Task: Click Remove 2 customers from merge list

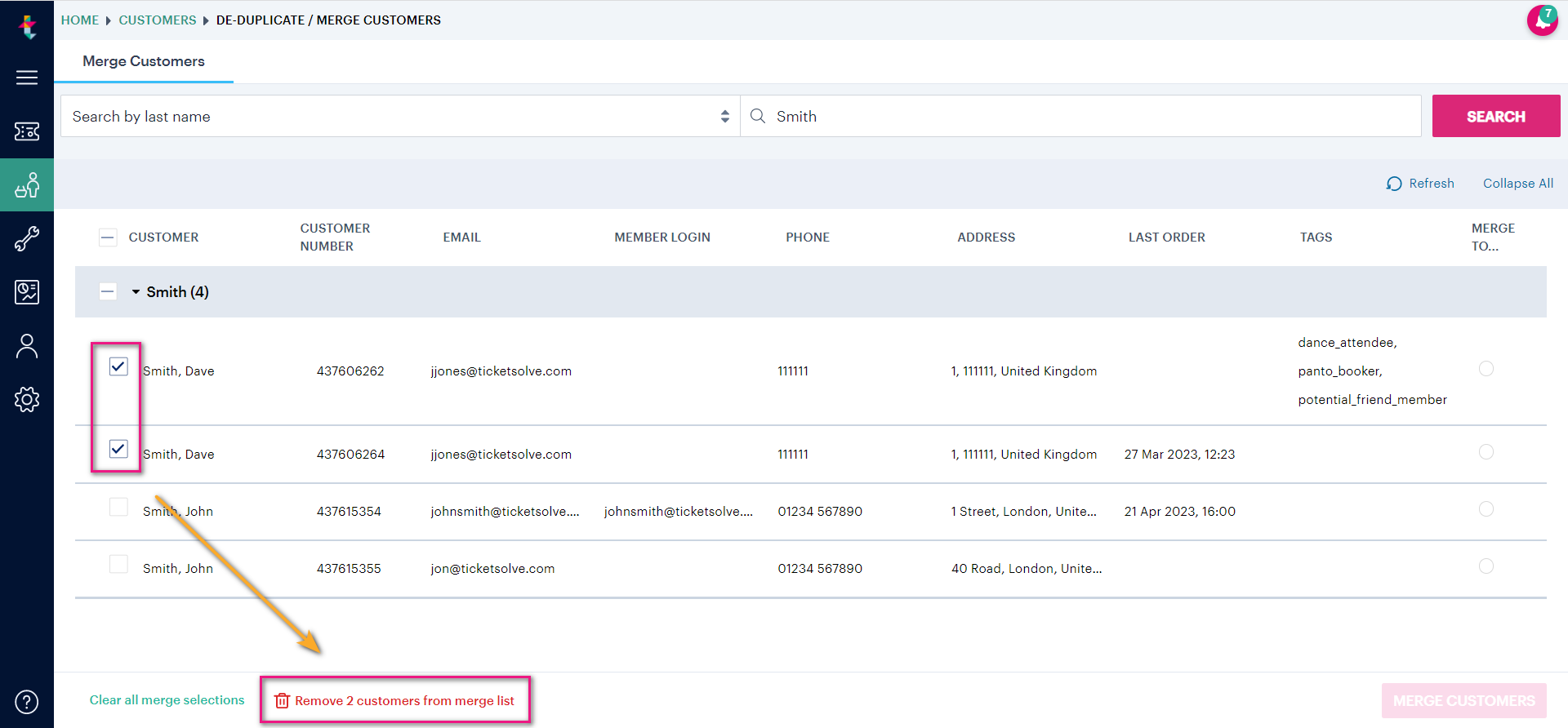Action: point(404,701)
